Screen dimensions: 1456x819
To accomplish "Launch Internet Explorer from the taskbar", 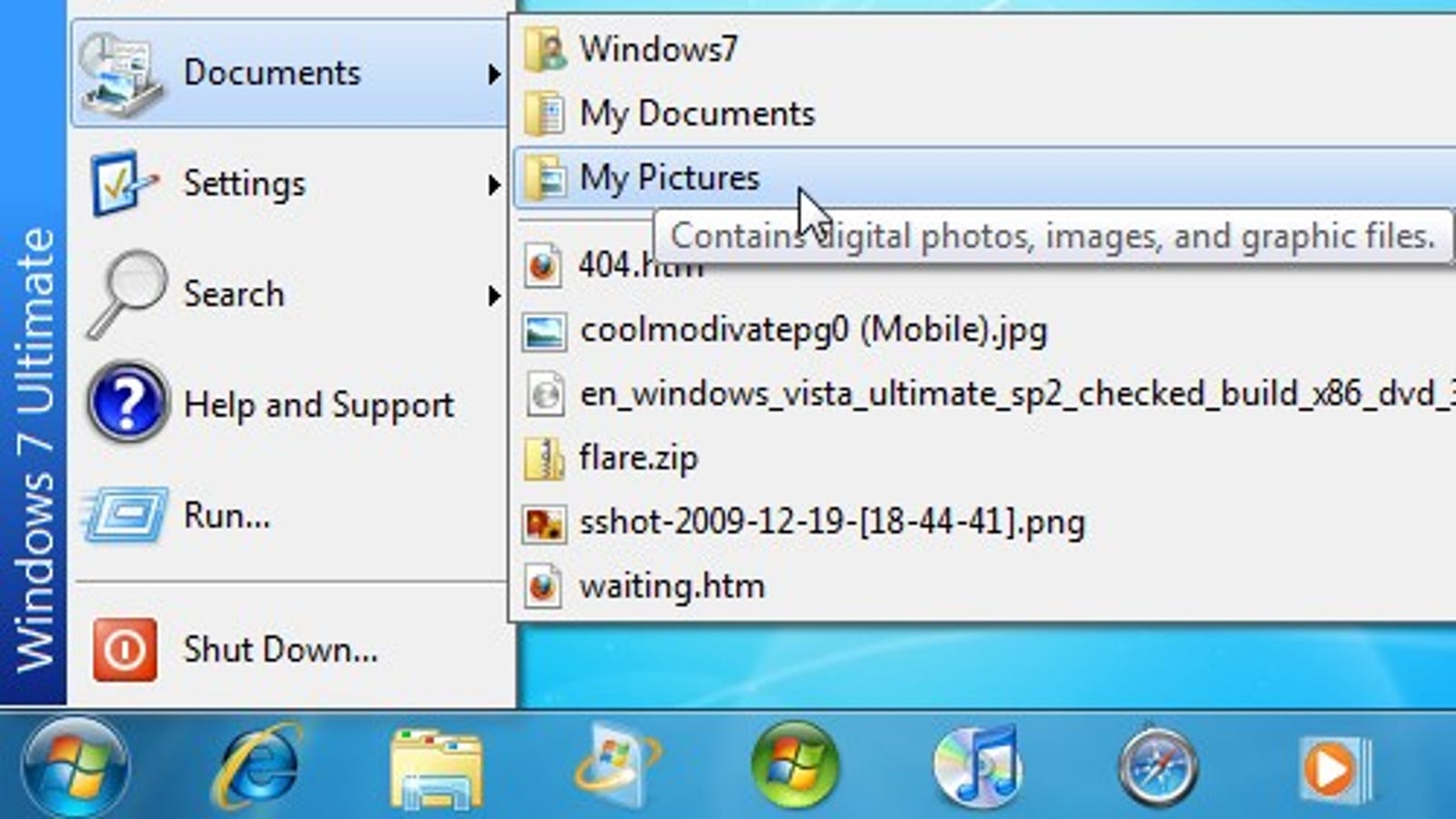I will tap(257, 766).
